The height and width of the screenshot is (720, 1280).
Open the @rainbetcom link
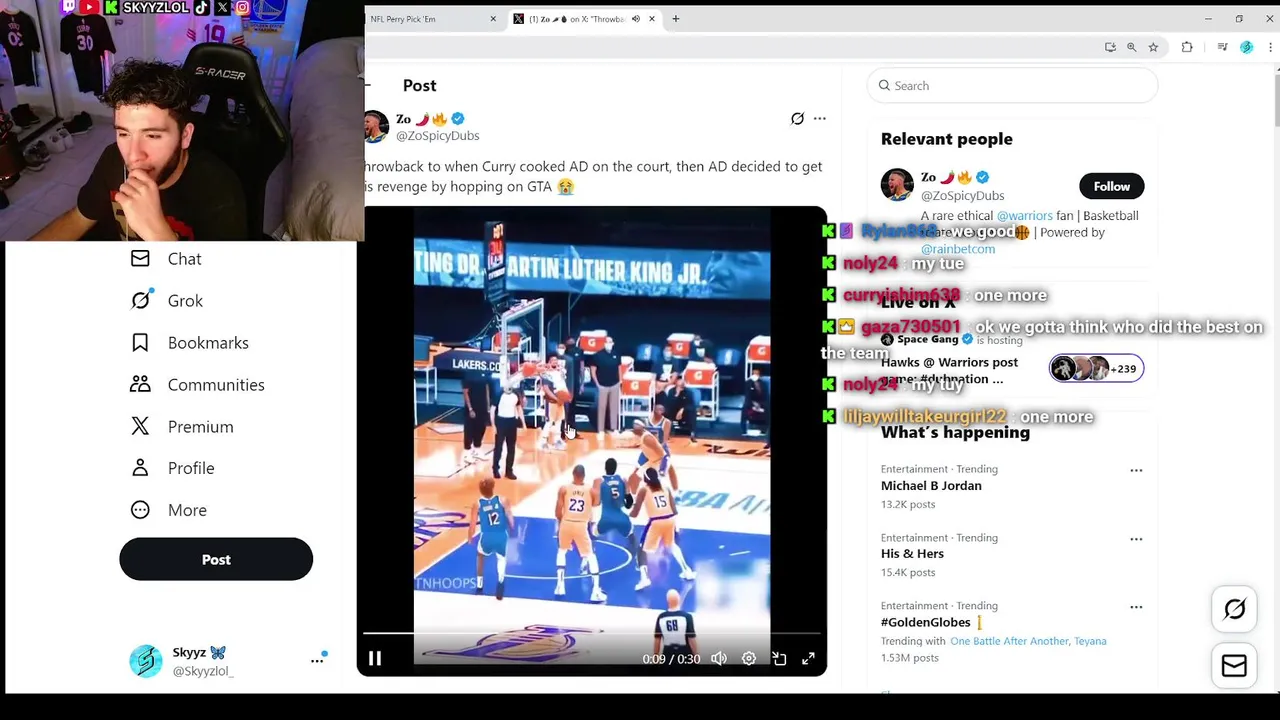point(958,249)
